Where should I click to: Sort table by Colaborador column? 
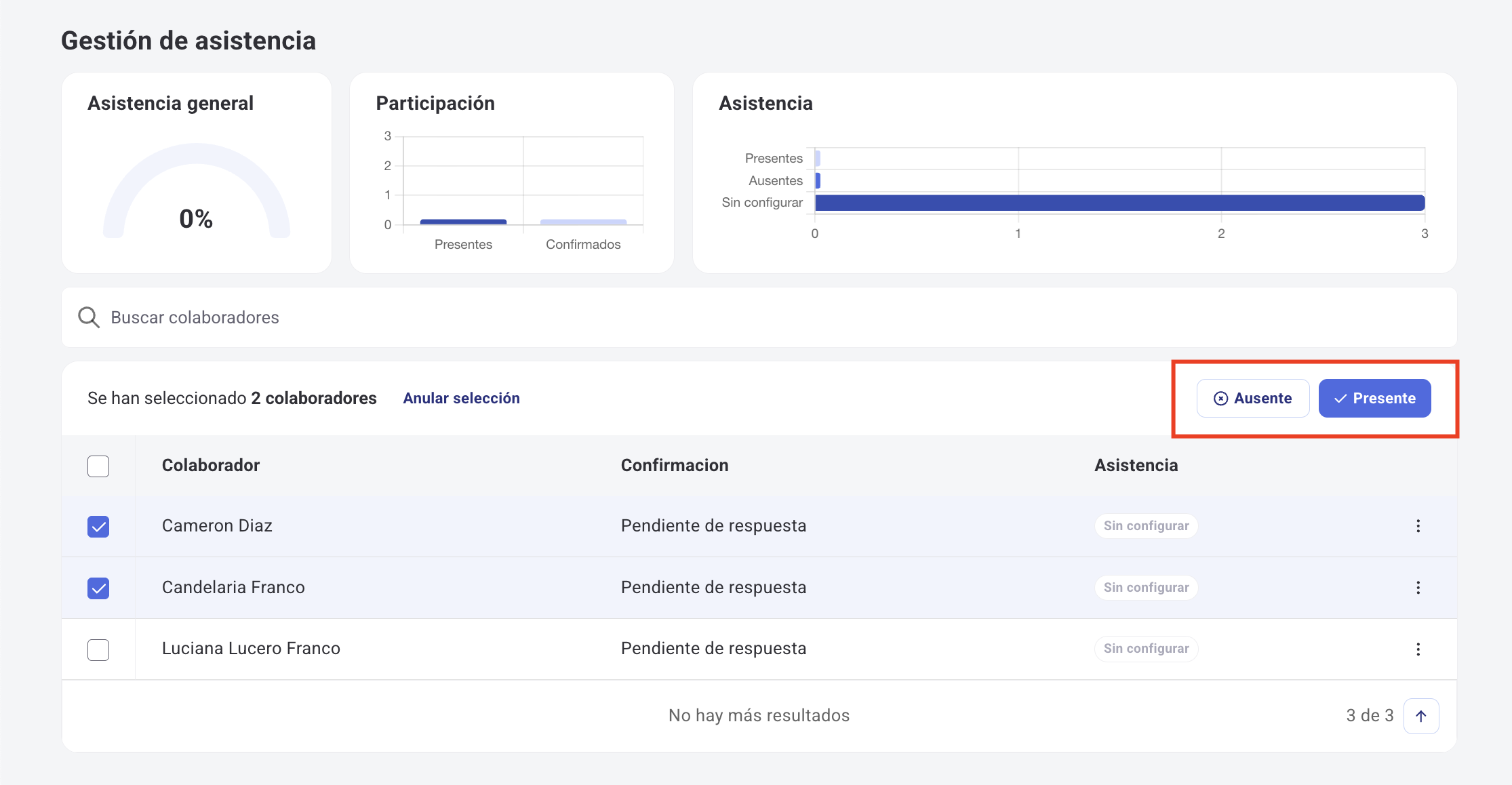coord(210,465)
